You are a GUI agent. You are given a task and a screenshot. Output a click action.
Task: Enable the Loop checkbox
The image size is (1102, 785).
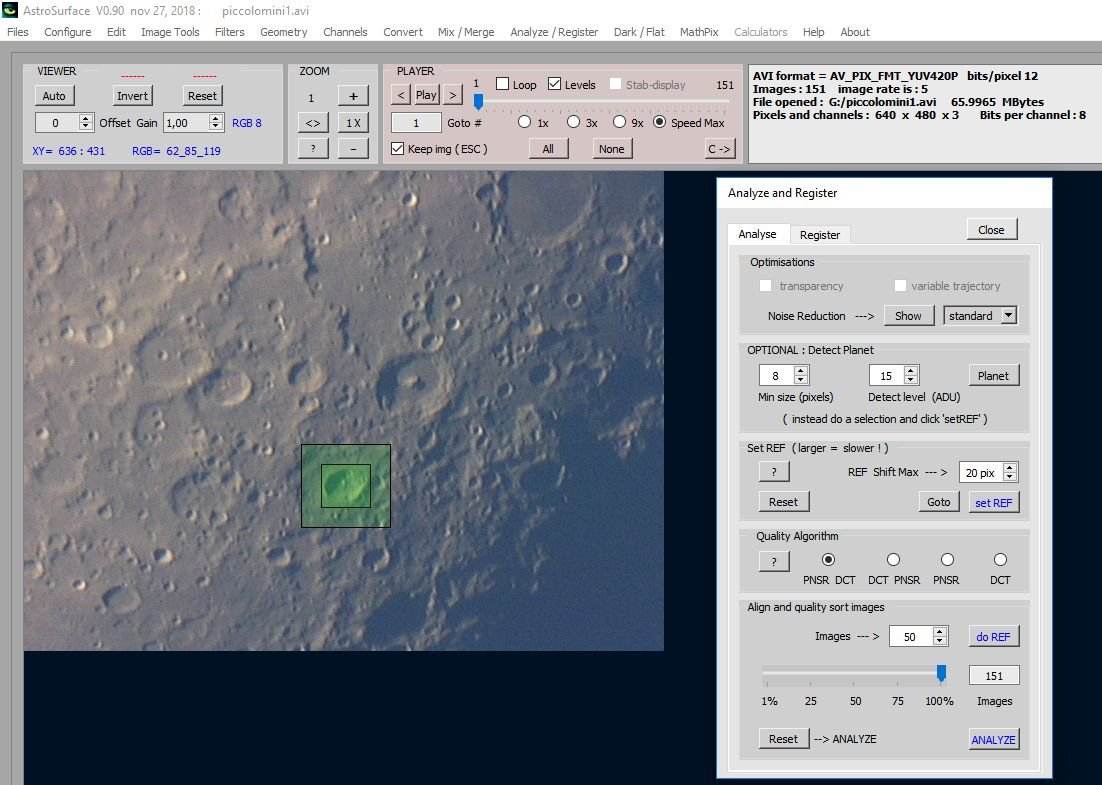tap(503, 85)
